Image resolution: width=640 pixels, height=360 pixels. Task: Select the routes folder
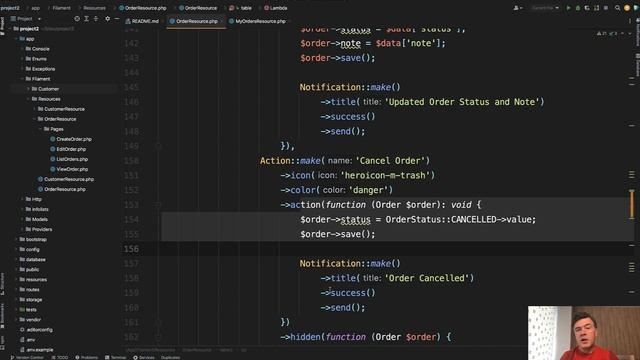[x=29, y=289]
